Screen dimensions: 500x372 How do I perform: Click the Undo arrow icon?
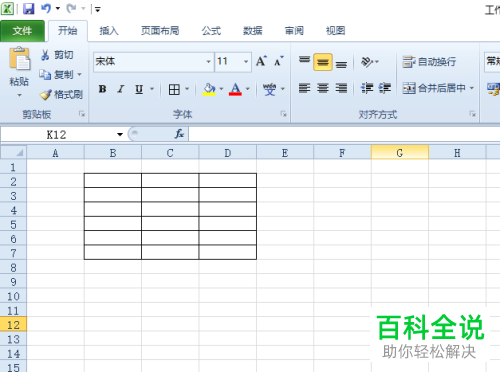coord(46,9)
